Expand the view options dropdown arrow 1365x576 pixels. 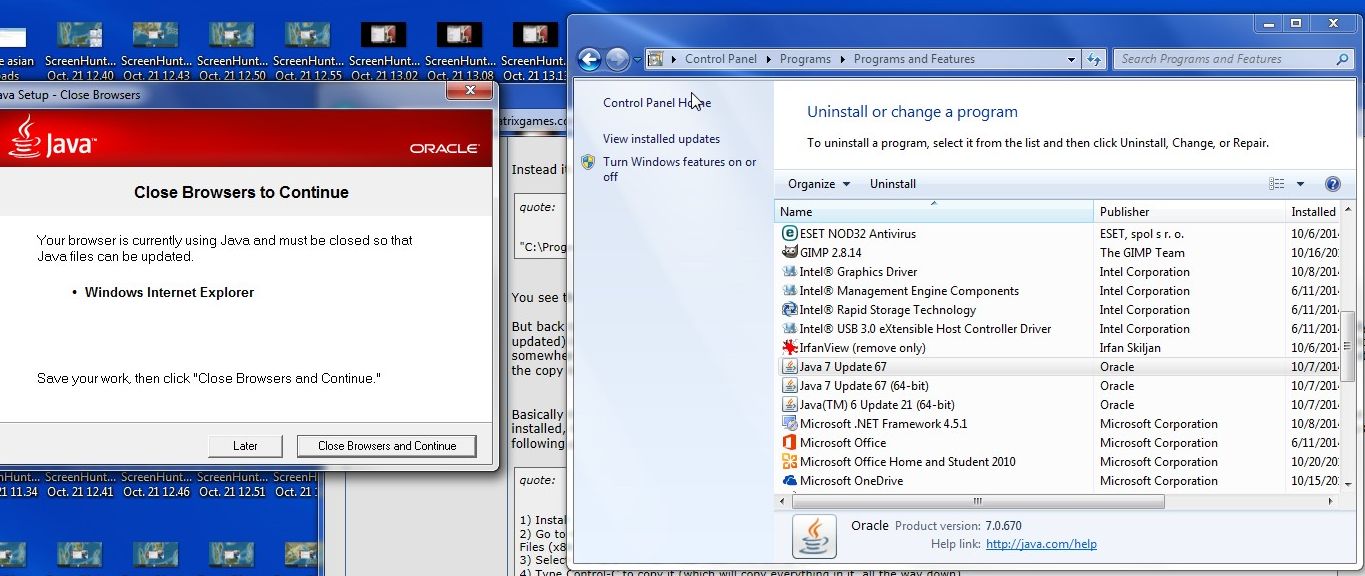(x=1300, y=184)
